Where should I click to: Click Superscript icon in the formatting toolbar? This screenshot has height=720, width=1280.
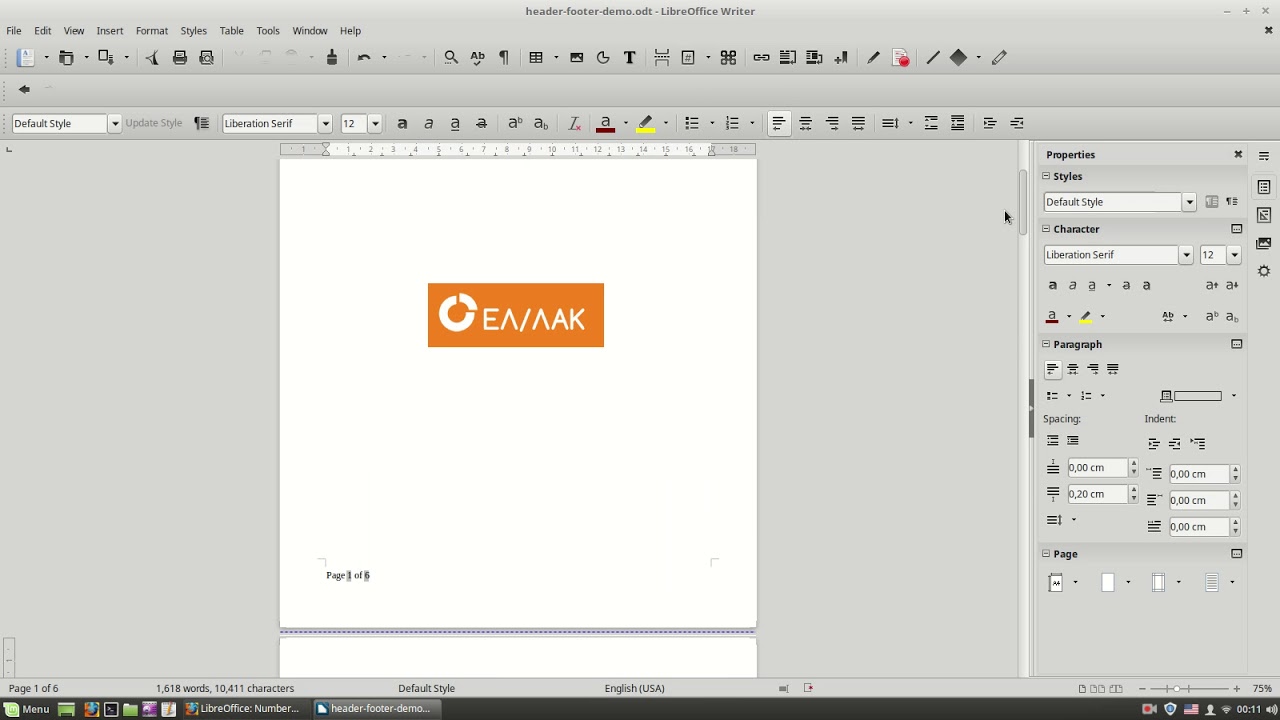pos(514,123)
